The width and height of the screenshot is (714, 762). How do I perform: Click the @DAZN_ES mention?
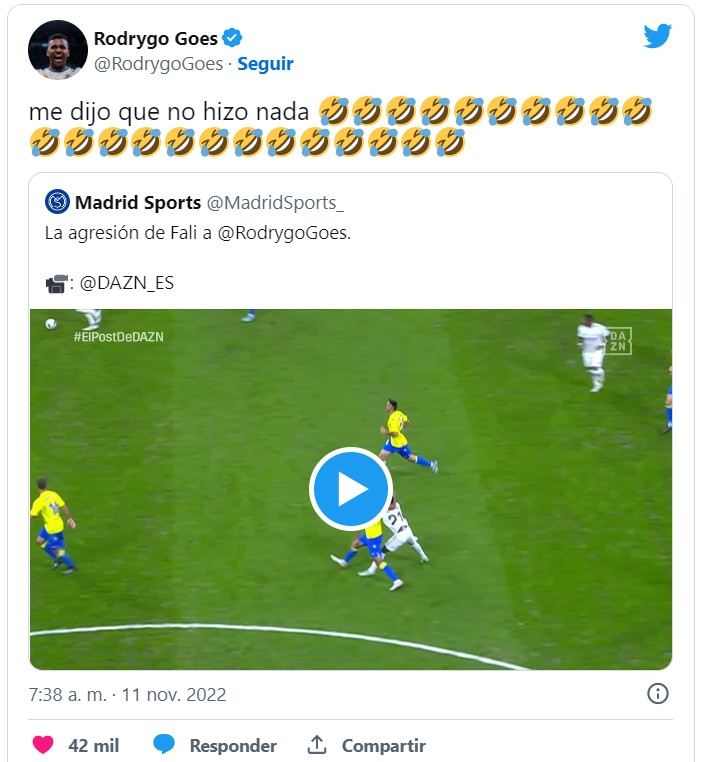click(127, 283)
